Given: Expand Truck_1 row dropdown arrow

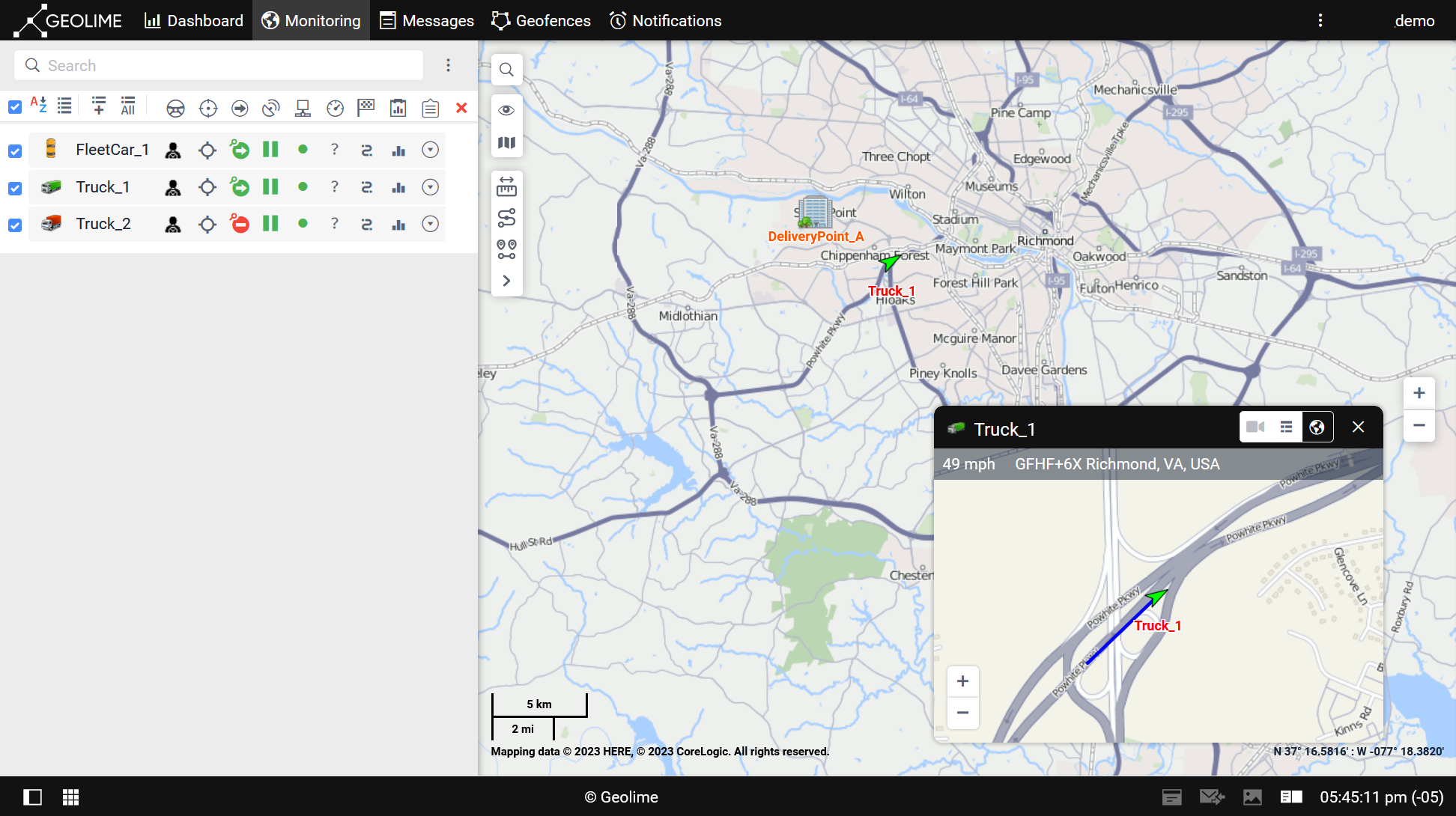Looking at the screenshot, I should [430, 187].
